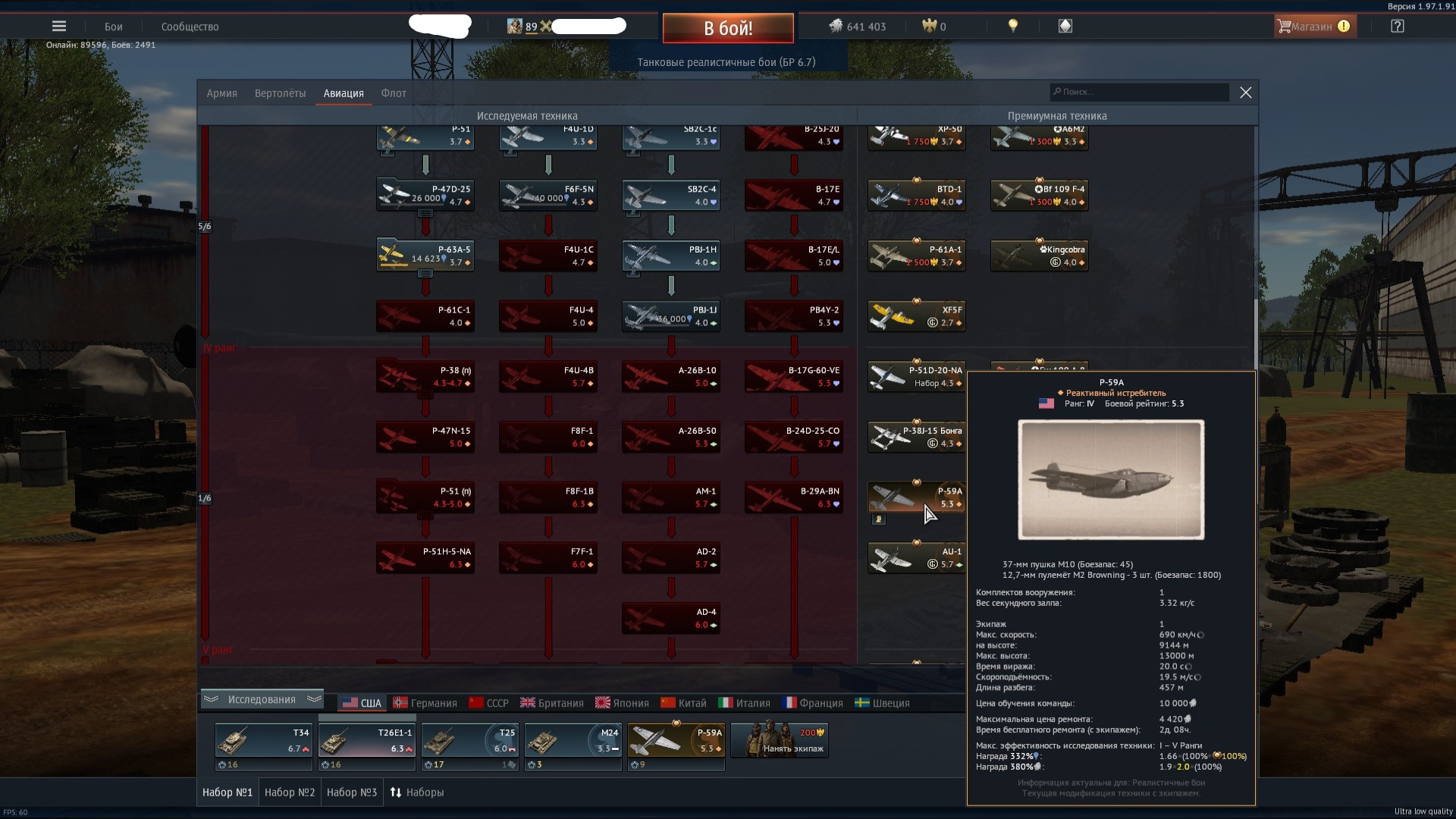Open the item inventory icon in top bar

pyautogui.click(x=1065, y=26)
